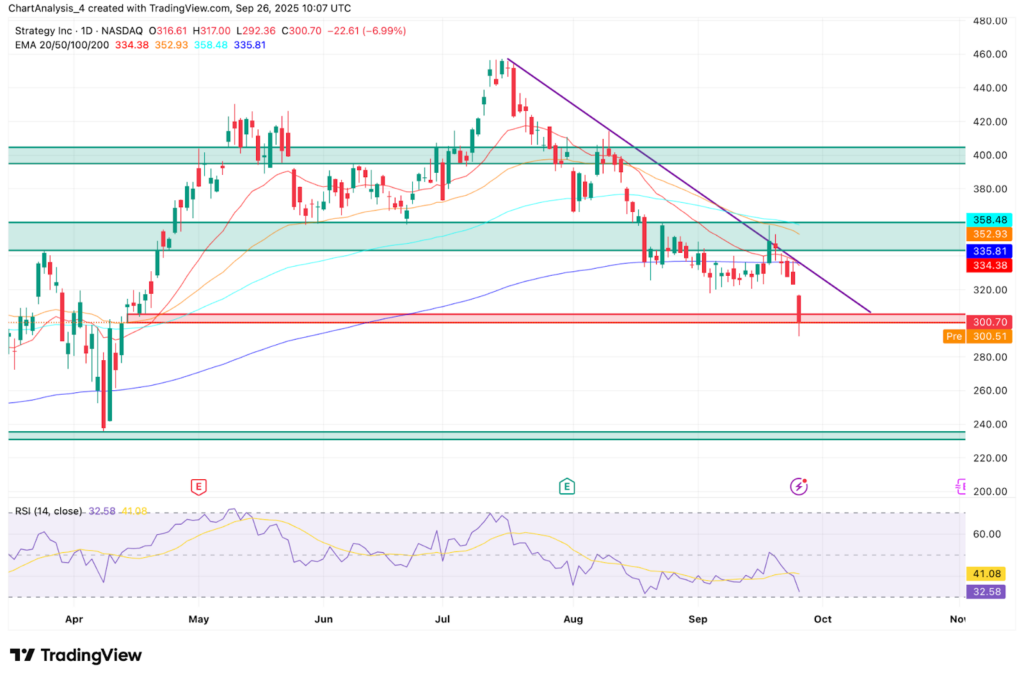Click the Sep label on the time axis
Screen dimensions: 1024x675
698,620
